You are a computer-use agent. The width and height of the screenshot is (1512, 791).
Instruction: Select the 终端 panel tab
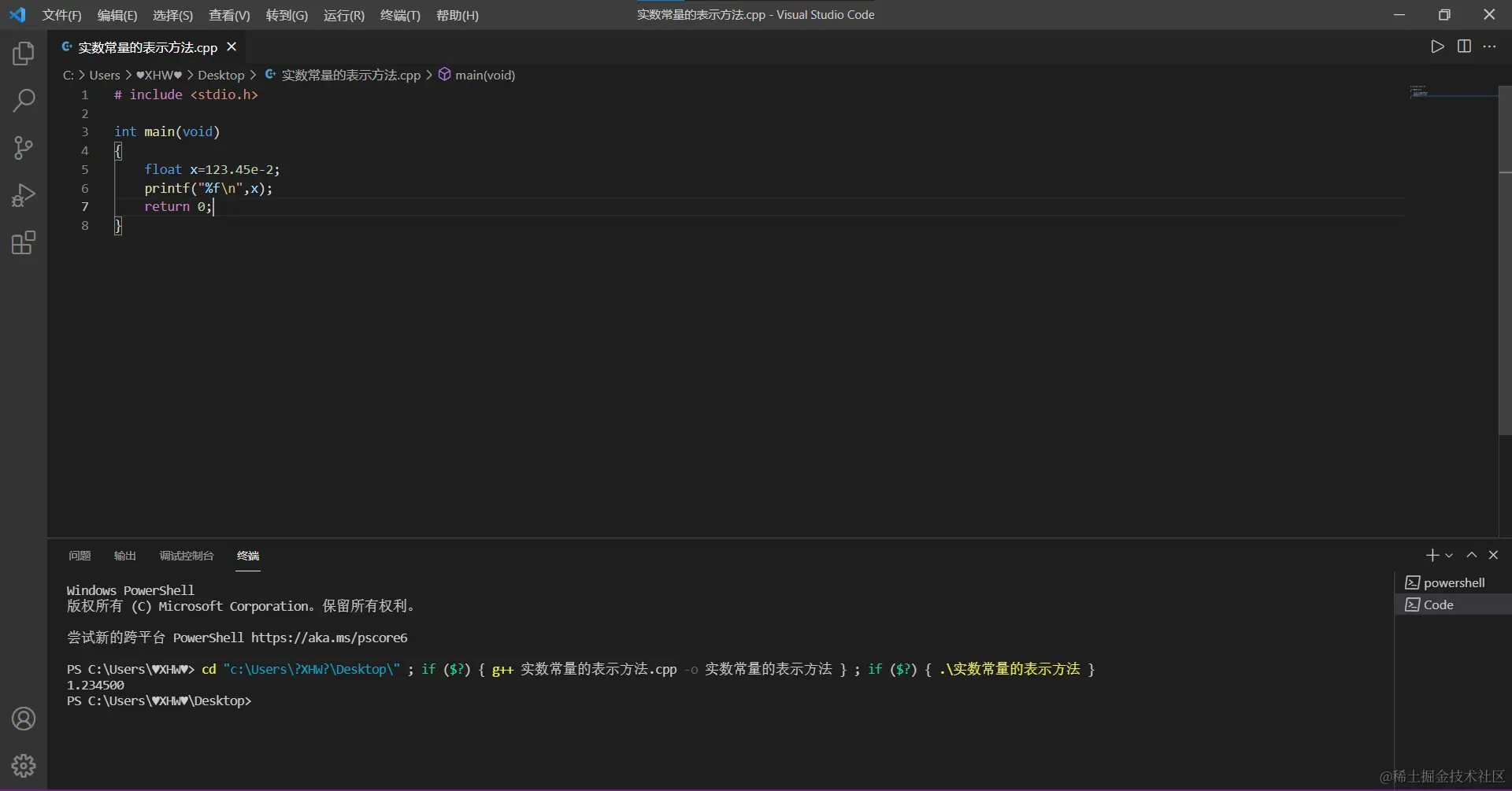[248, 556]
